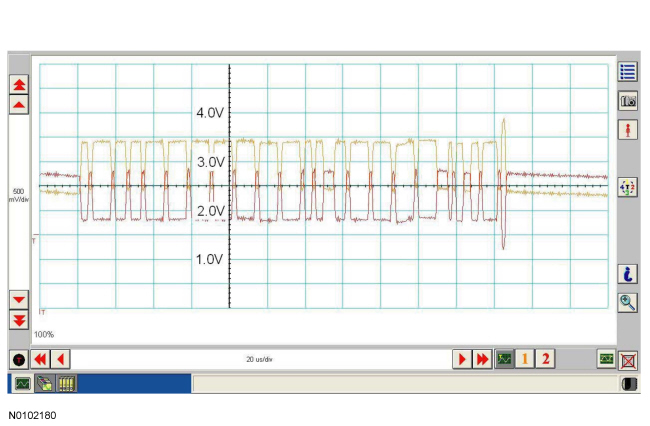Decrease voltage scale with double down arrow
Screen dimensions: 650x426
(19, 320)
